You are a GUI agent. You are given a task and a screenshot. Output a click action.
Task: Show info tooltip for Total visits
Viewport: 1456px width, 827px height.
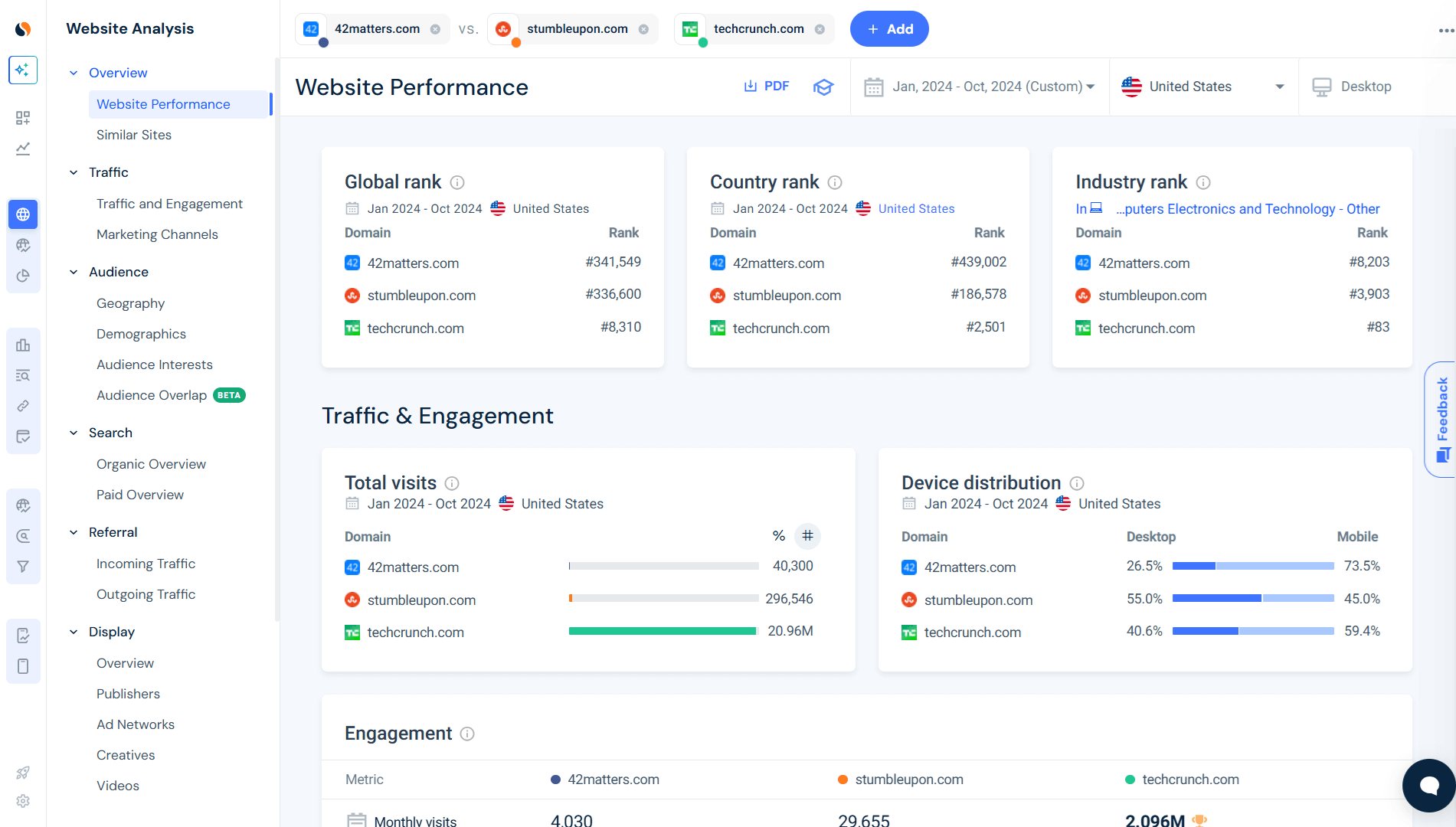pos(452,483)
